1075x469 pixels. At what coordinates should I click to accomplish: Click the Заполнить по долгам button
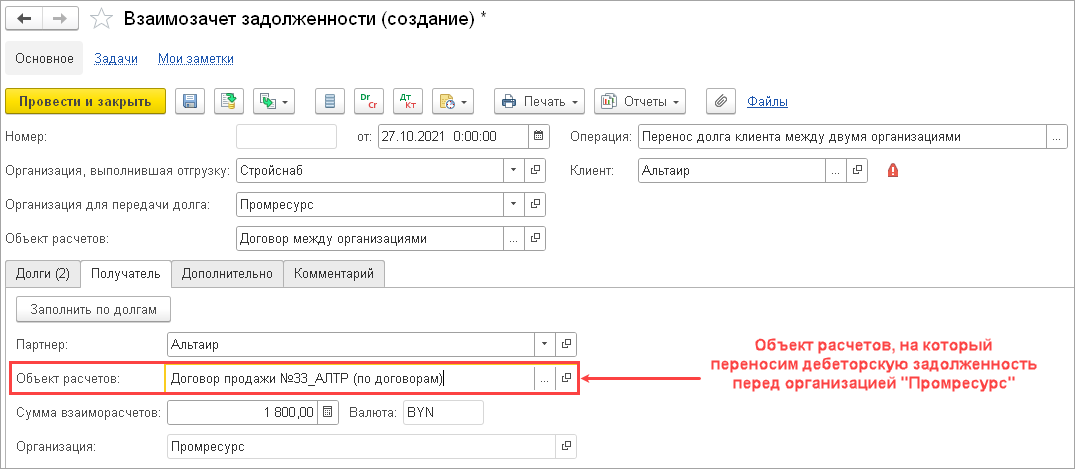point(94,310)
